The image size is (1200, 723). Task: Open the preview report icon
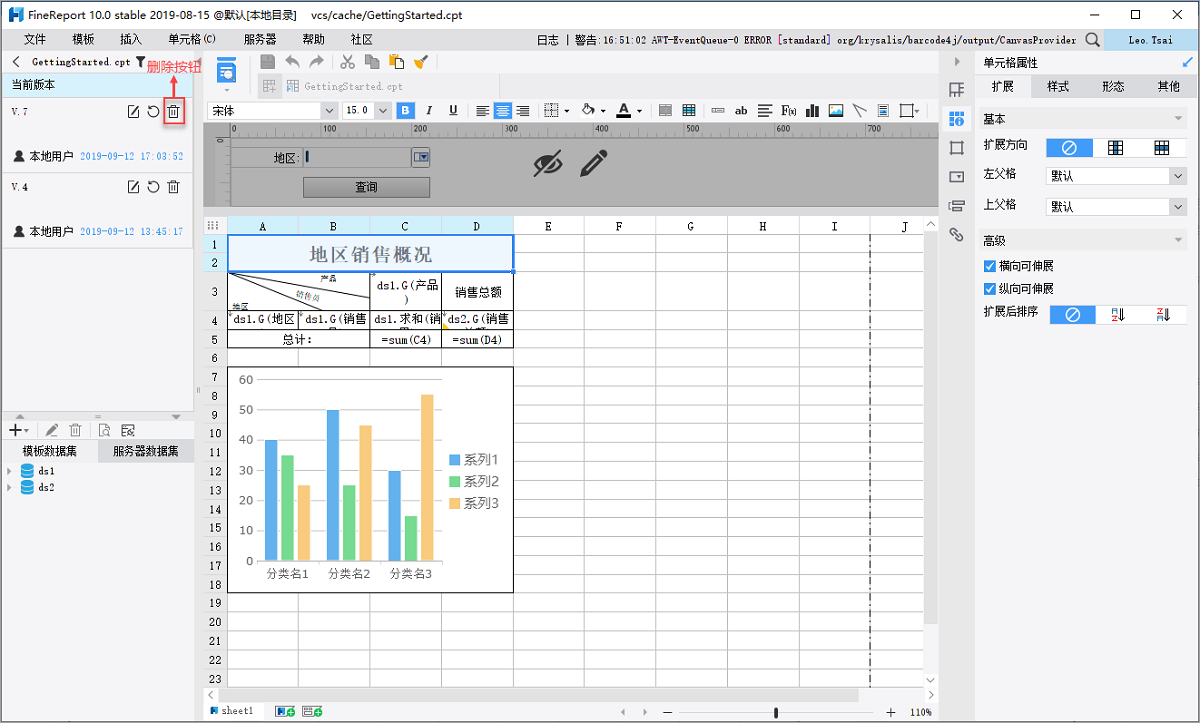pyautogui.click(x=227, y=71)
